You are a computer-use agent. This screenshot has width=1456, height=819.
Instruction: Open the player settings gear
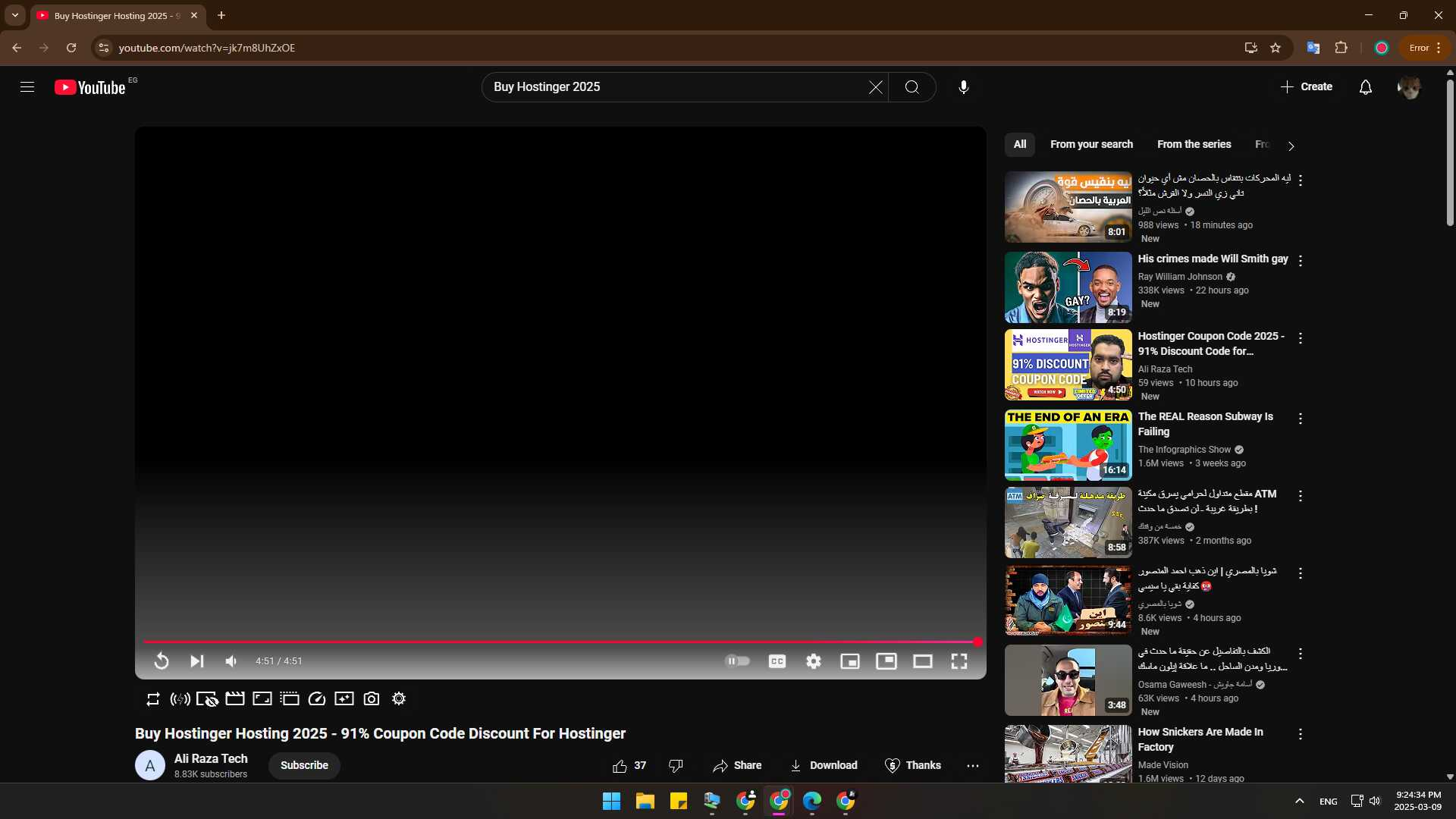pyautogui.click(x=813, y=661)
